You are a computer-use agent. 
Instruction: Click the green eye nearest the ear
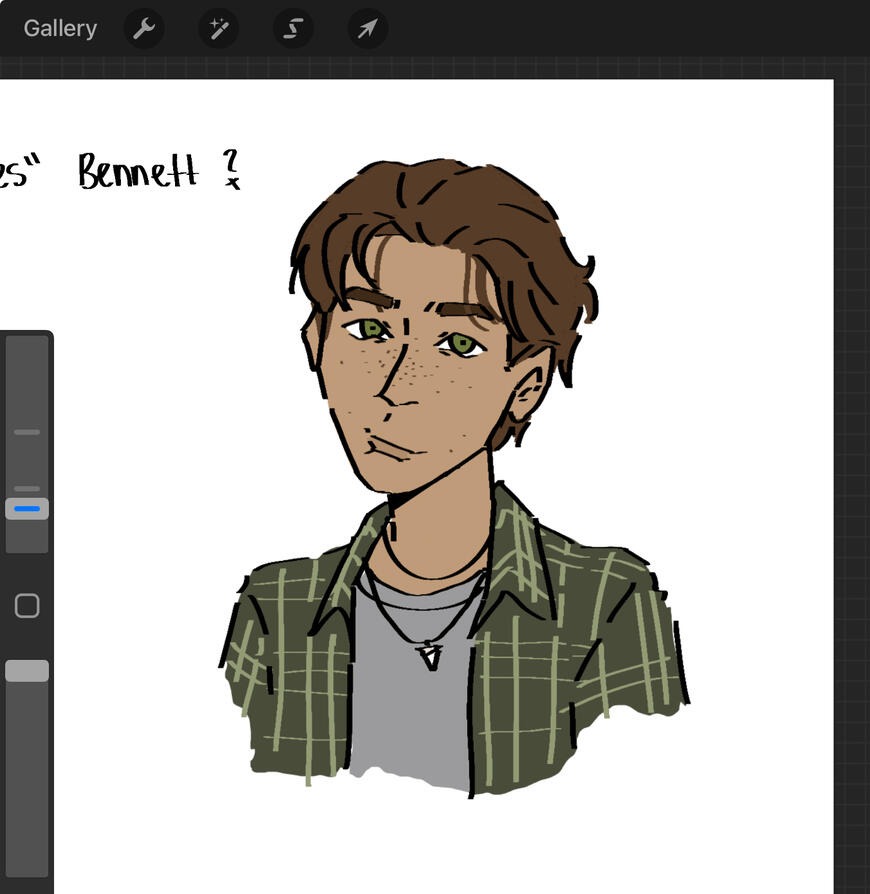[462, 345]
